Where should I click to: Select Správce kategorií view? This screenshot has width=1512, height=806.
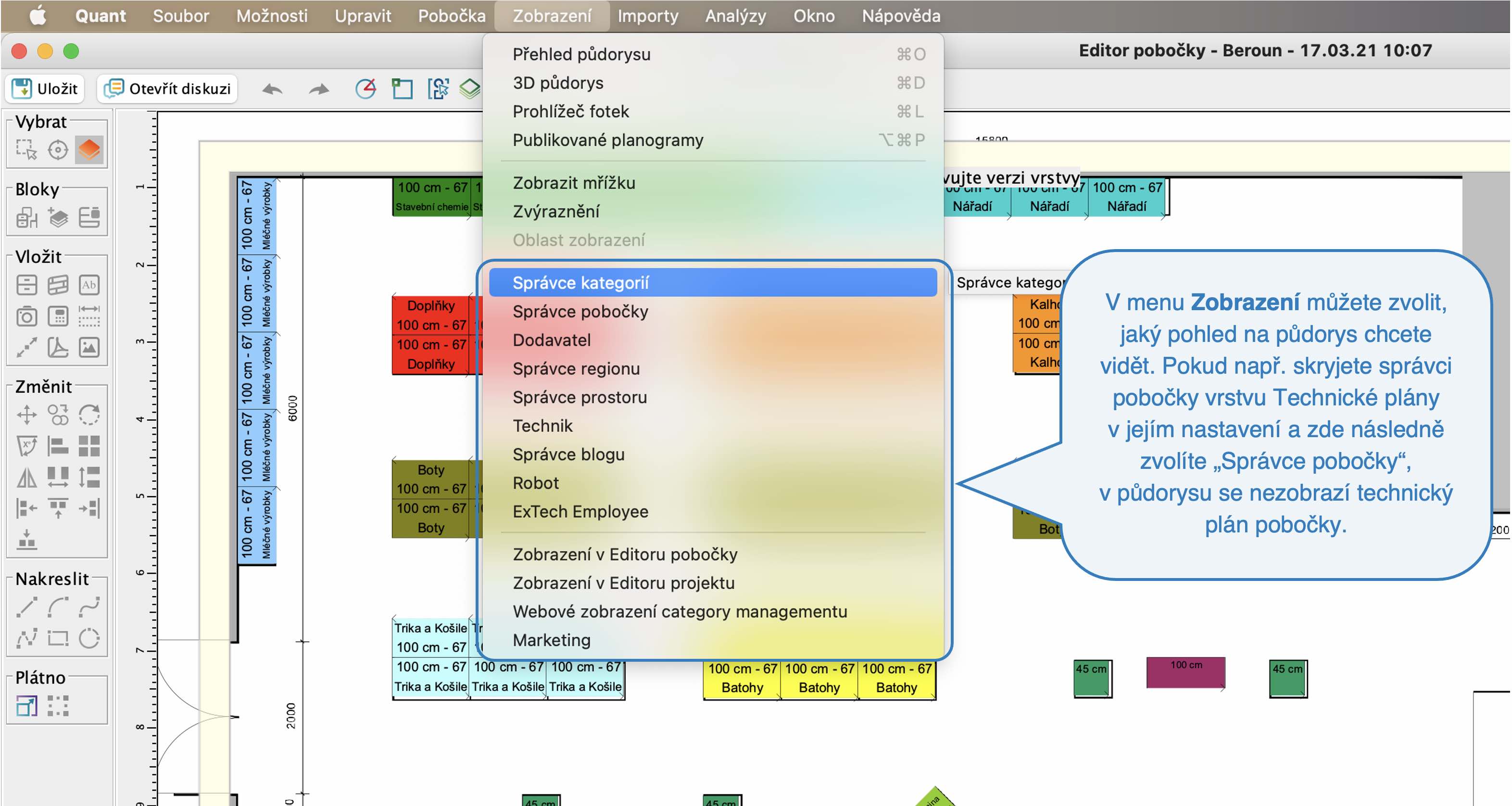(713, 282)
